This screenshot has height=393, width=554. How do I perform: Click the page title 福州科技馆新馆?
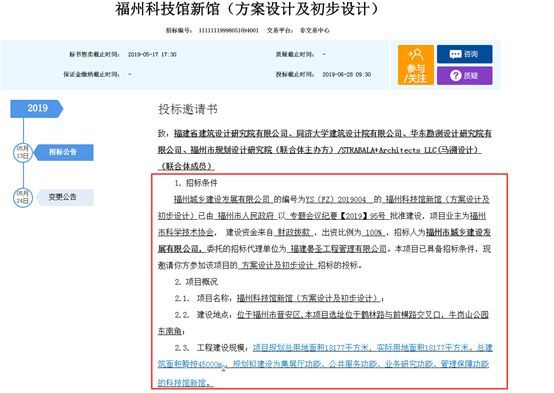coord(247,9)
